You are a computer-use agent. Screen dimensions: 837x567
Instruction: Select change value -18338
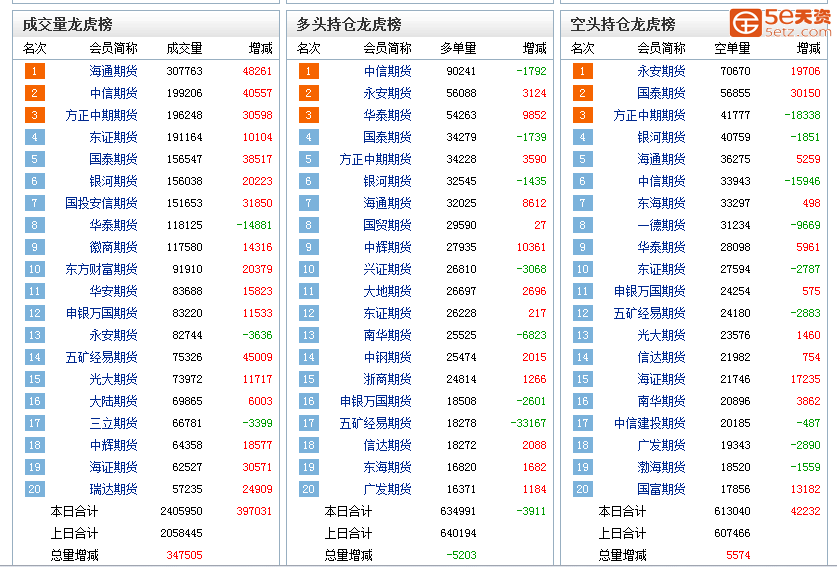[802, 115]
